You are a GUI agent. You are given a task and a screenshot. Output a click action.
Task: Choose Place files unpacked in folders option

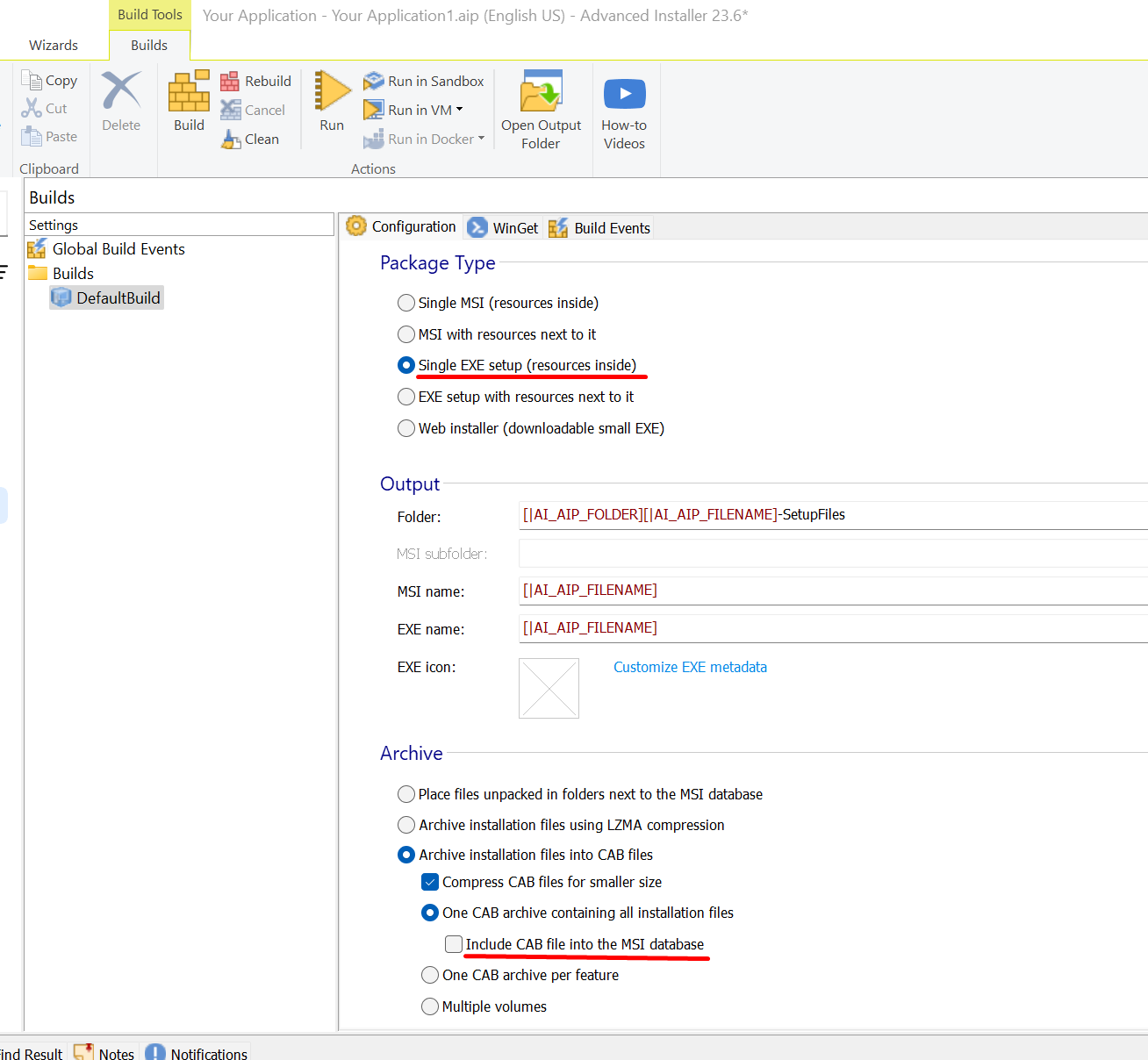[406, 794]
